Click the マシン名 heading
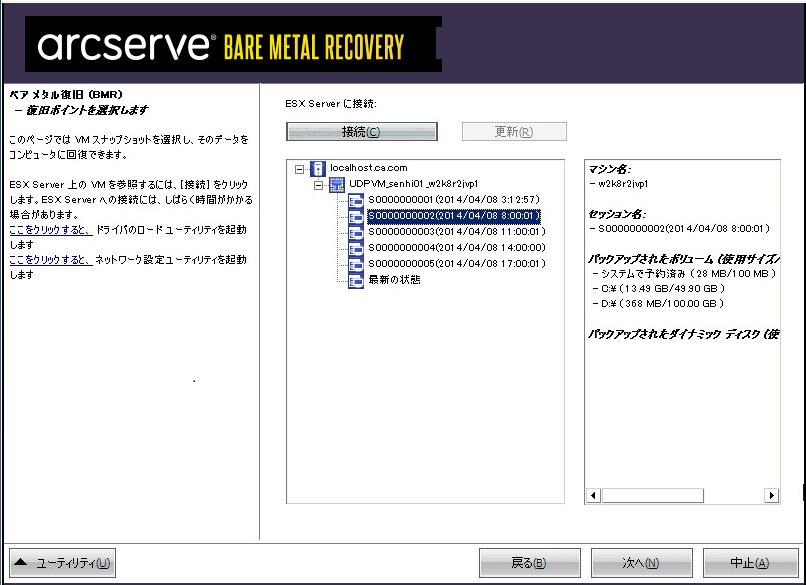Screen dimensions: 806x585 tap(610, 169)
